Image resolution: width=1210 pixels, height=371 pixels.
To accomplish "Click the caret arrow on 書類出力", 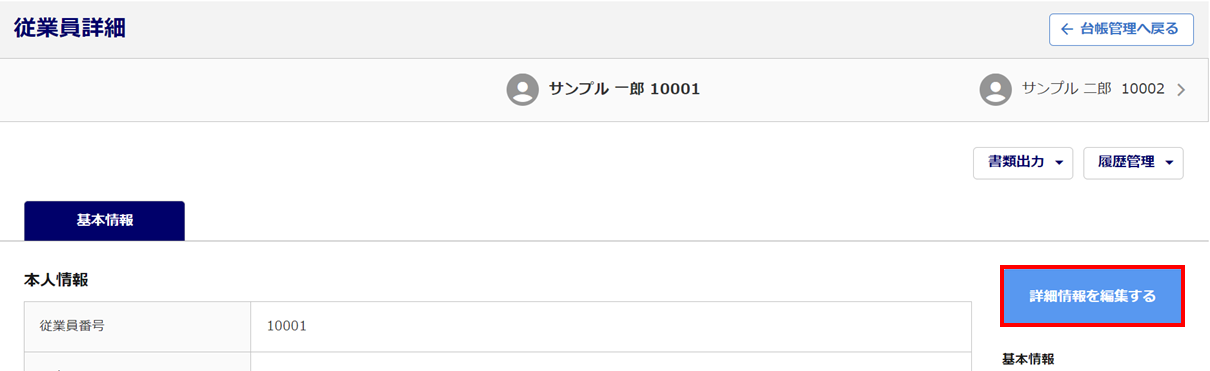I will click(1058, 163).
